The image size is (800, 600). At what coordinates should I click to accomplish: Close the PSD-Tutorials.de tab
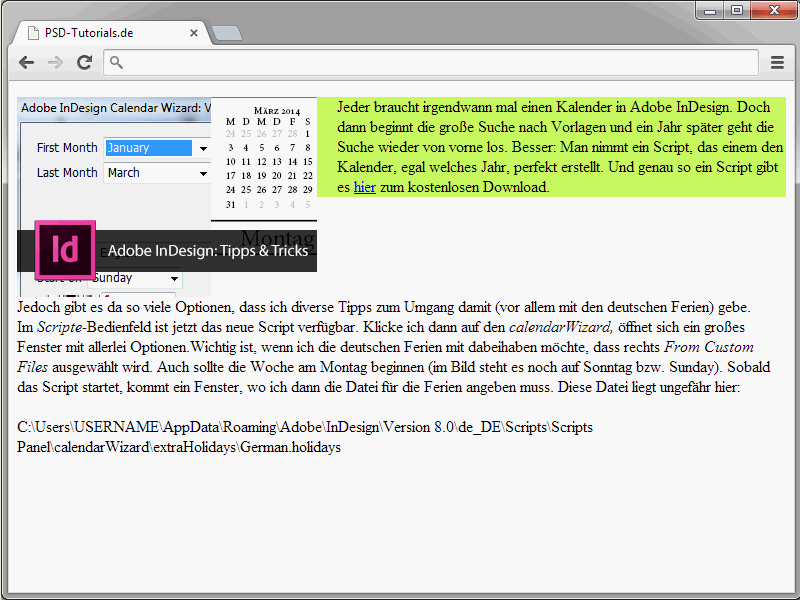(194, 33)
